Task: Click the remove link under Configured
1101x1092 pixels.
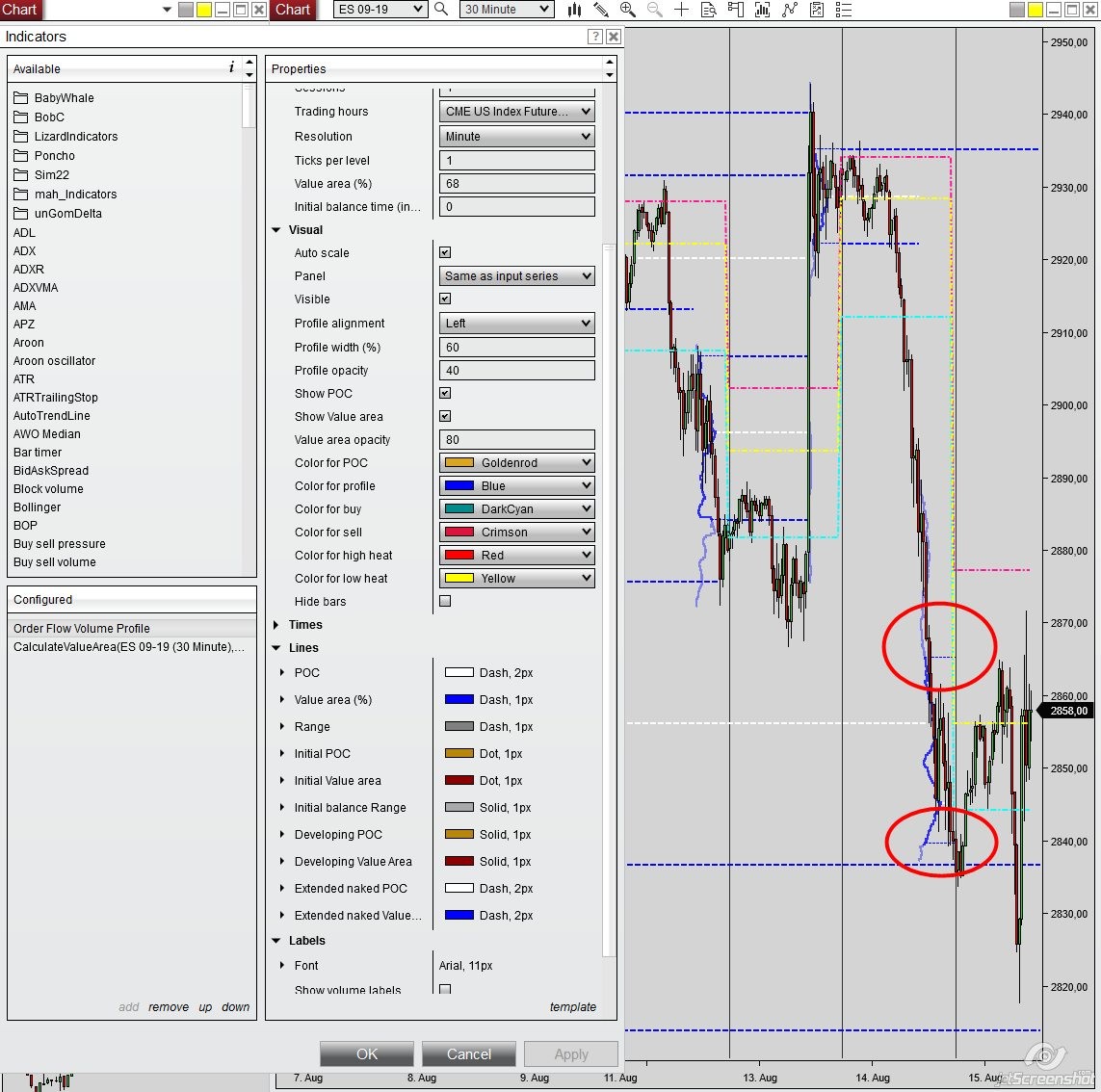Action: 169,1006
